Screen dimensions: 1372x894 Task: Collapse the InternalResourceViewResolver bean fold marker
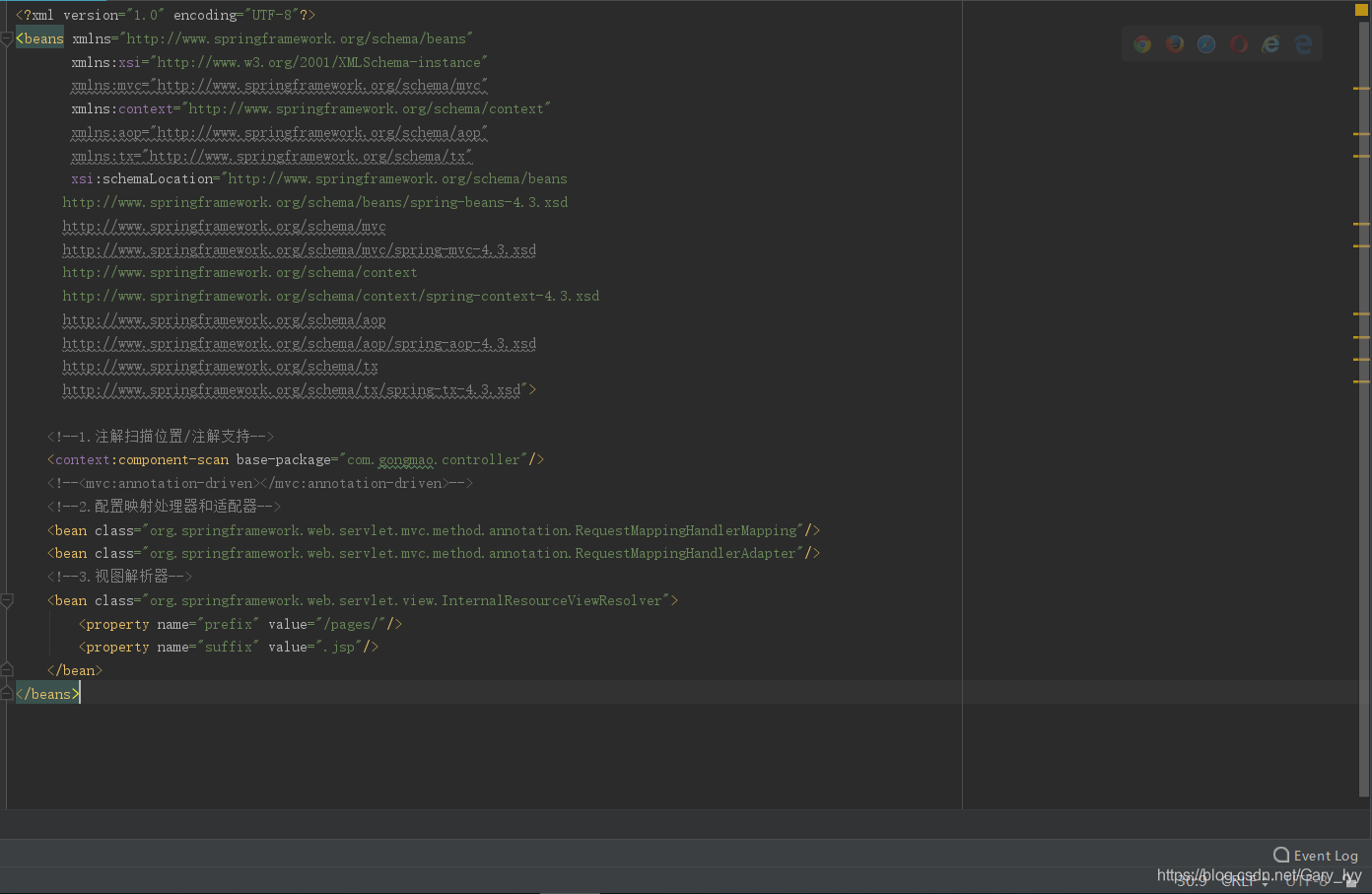7,600
